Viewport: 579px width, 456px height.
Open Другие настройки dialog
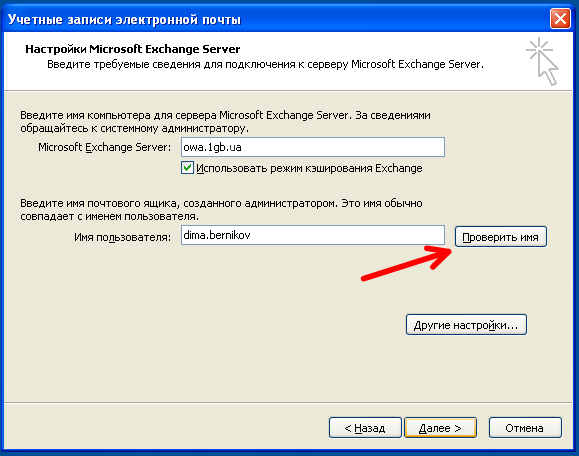click(x=466, y=325)
